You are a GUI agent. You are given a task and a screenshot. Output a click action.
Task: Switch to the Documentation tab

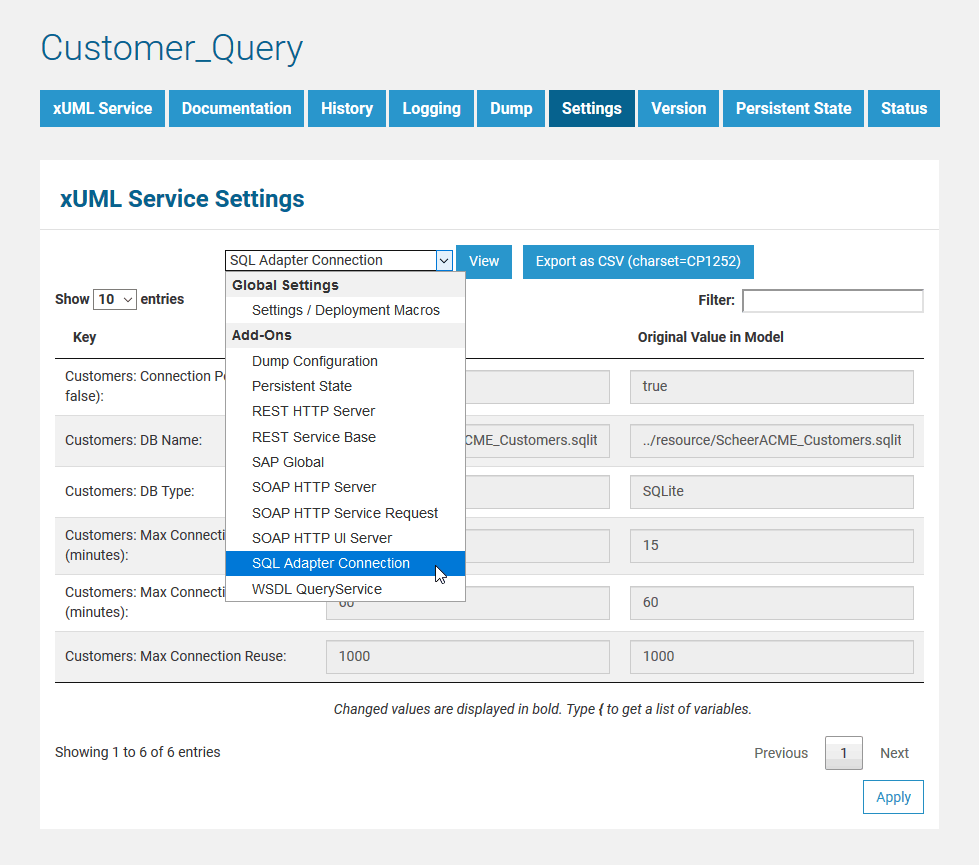236,108
